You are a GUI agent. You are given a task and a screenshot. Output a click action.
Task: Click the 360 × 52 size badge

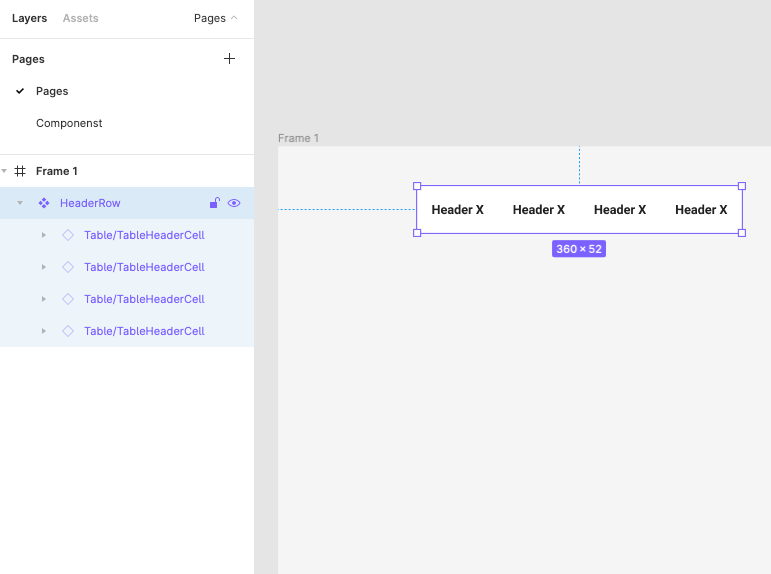[579, 249]
